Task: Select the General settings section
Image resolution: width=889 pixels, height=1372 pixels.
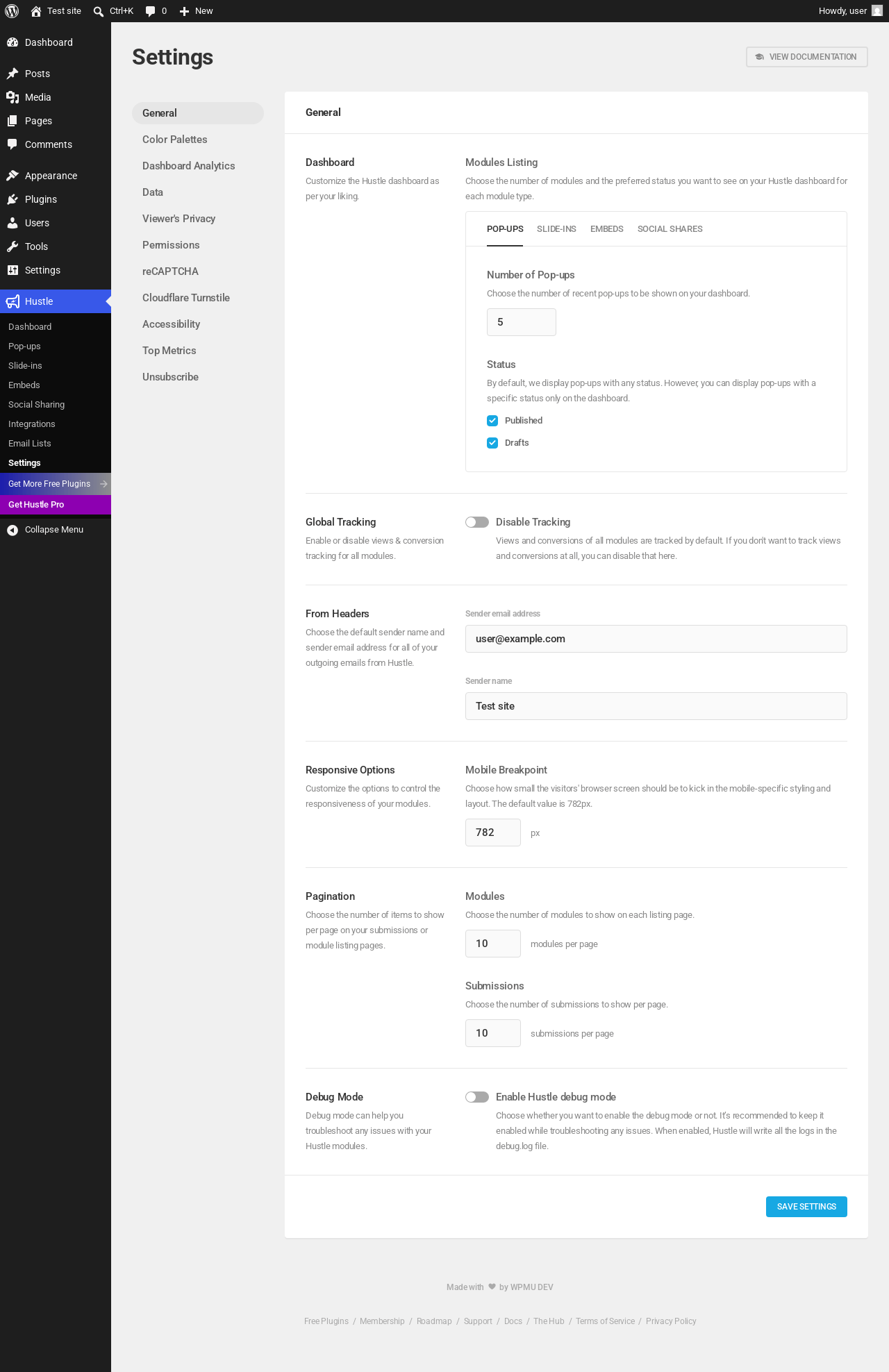Action: coord(198,113)
